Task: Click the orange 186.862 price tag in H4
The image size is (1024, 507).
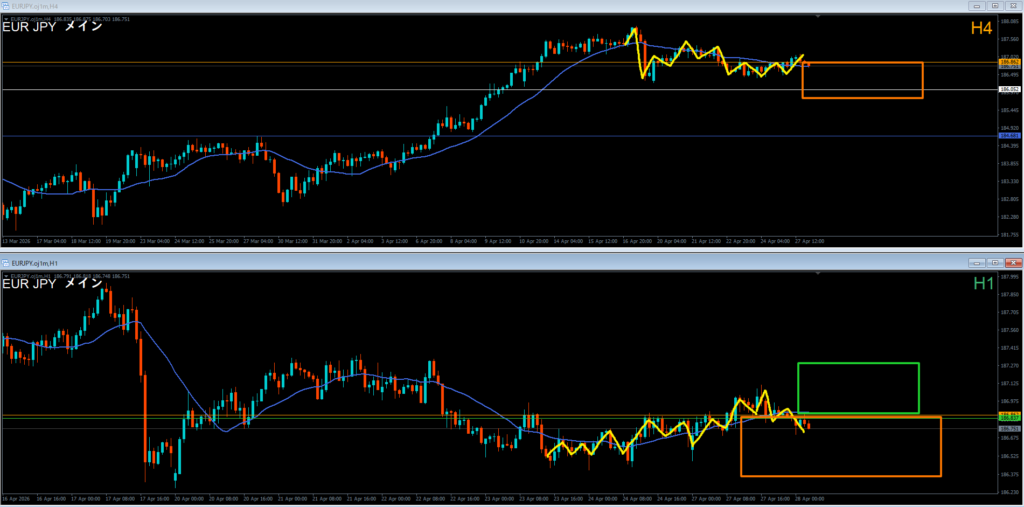Action: [1010, 61]
